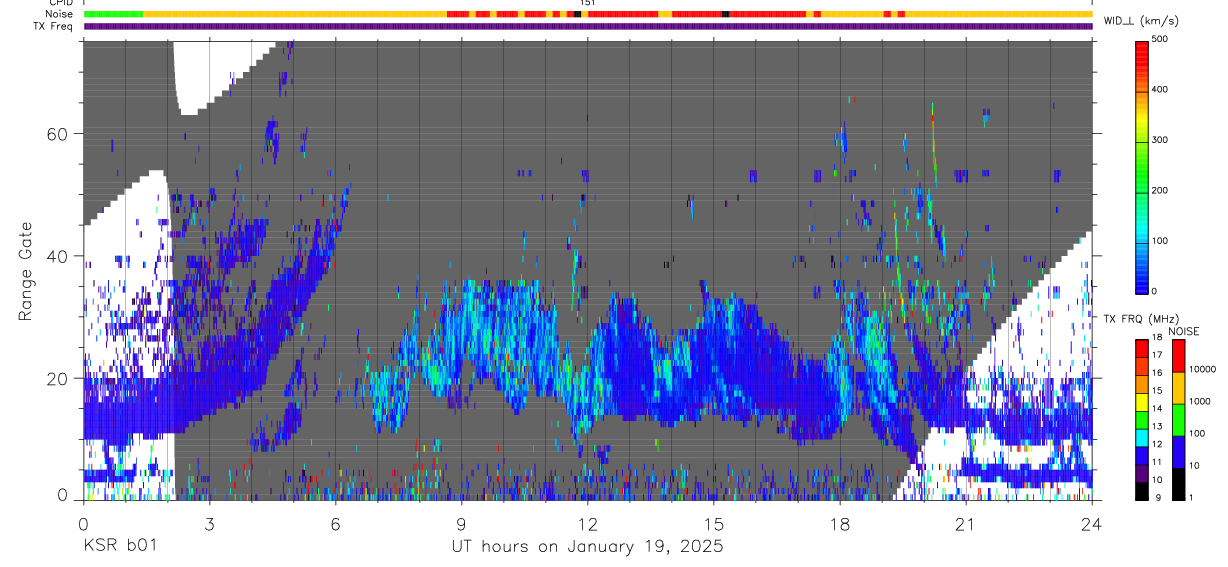Image resolution: width=1228 pixels, height=567 pixels.
Task: Click the "Range Gate" y-axis title
Action: click(26, 271)
